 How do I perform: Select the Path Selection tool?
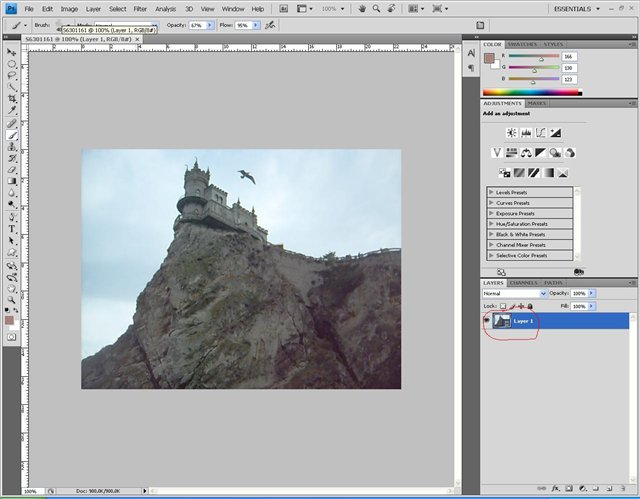click(11, 241)
